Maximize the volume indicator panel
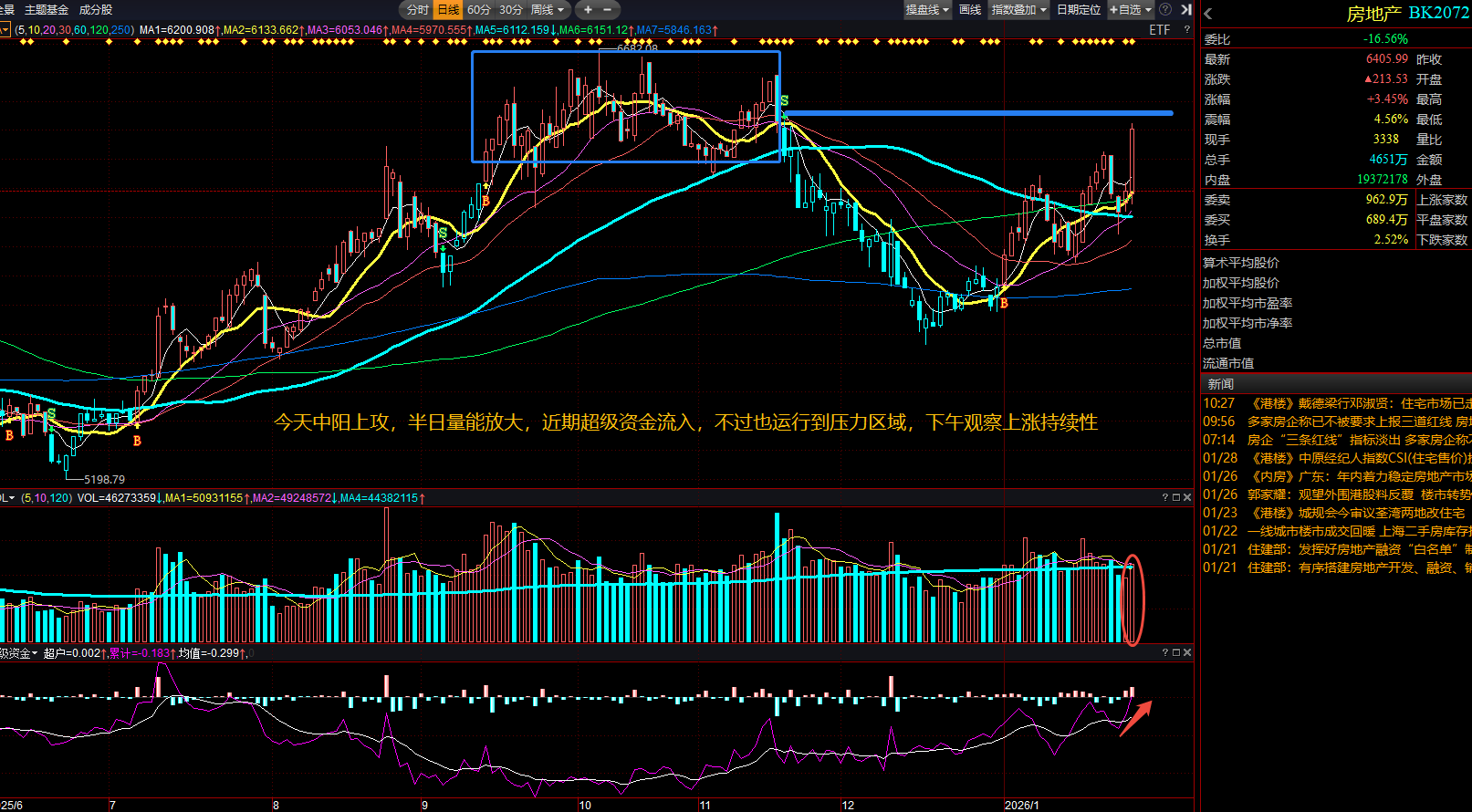 pyautogui.click(x=1175, y=497)
